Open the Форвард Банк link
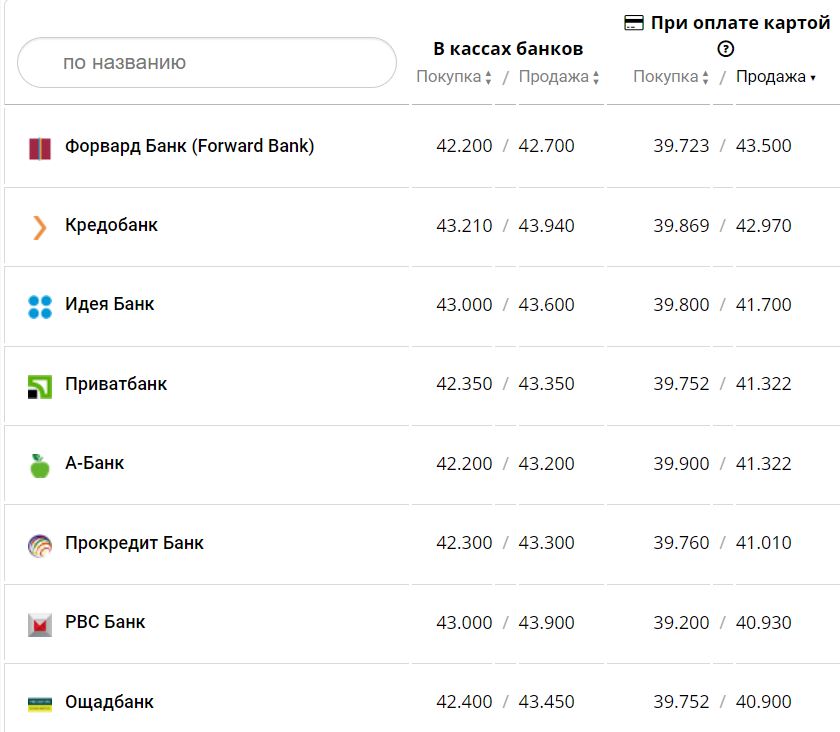 pyautogui.click(x=189, y=146)
